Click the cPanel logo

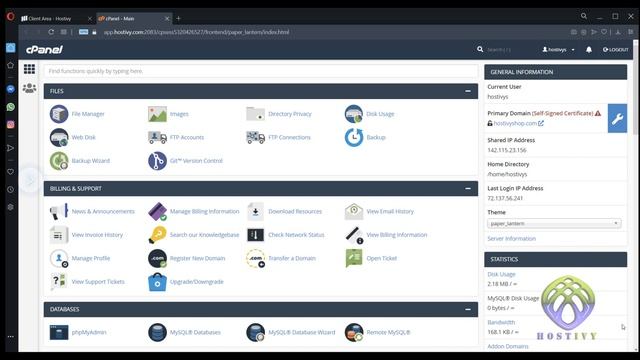(x=44, y=50)
